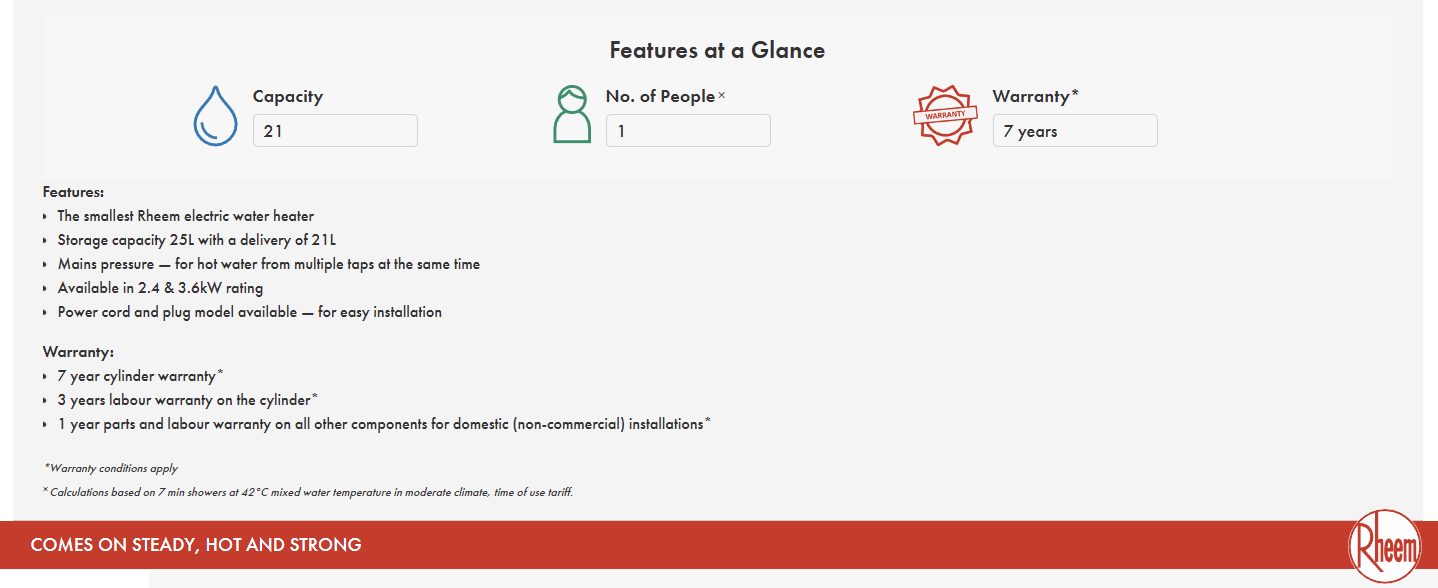Click the 'Power cord and plug model' bullet
Screen dimensions: 1438x588
click(250, 312)
